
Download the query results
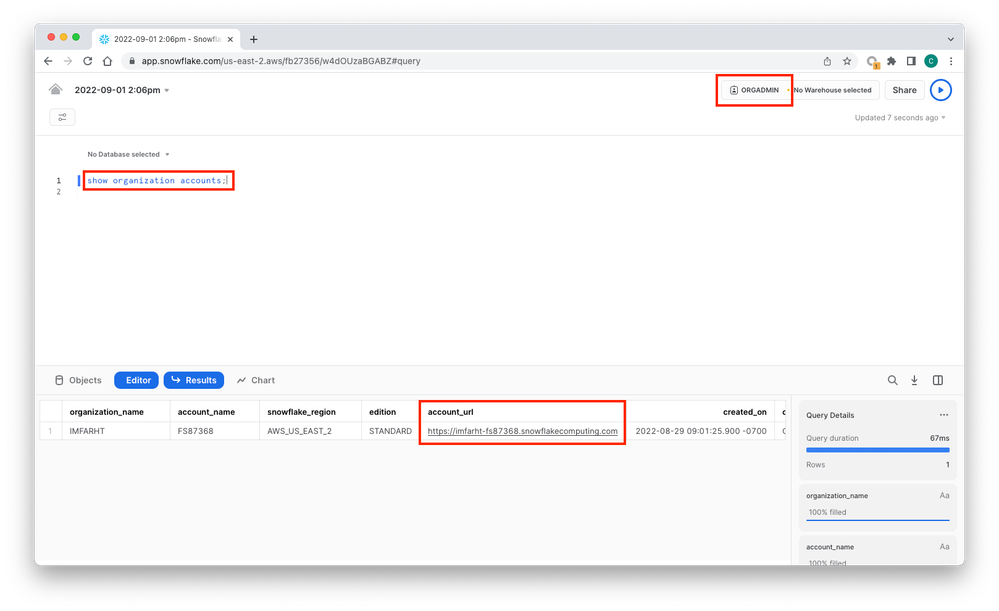[914, 380]
